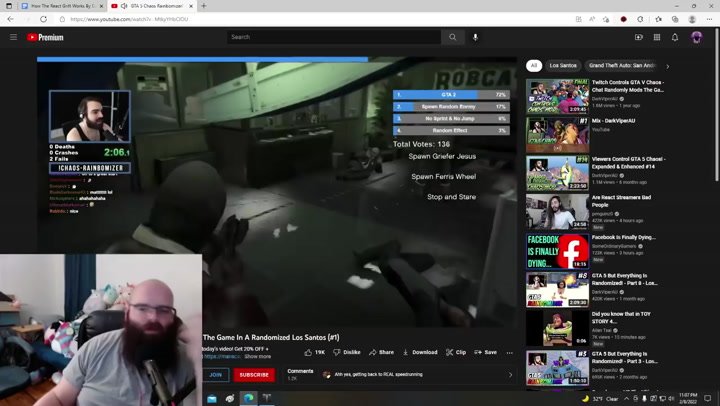Save the video to a playlist
The width and height of the screenshot is (720, 406).
point(485,352)
